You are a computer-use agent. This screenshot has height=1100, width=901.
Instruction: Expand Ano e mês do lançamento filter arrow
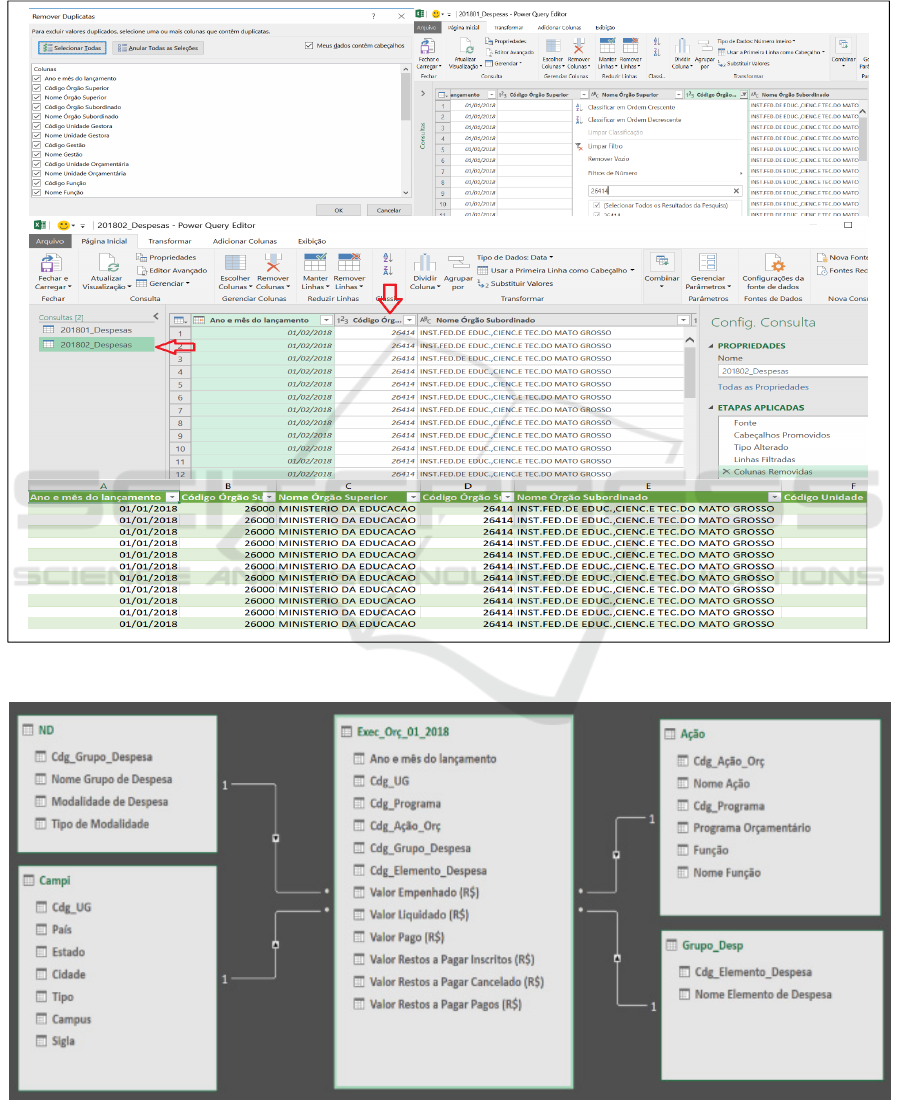[x=326, y=320]
